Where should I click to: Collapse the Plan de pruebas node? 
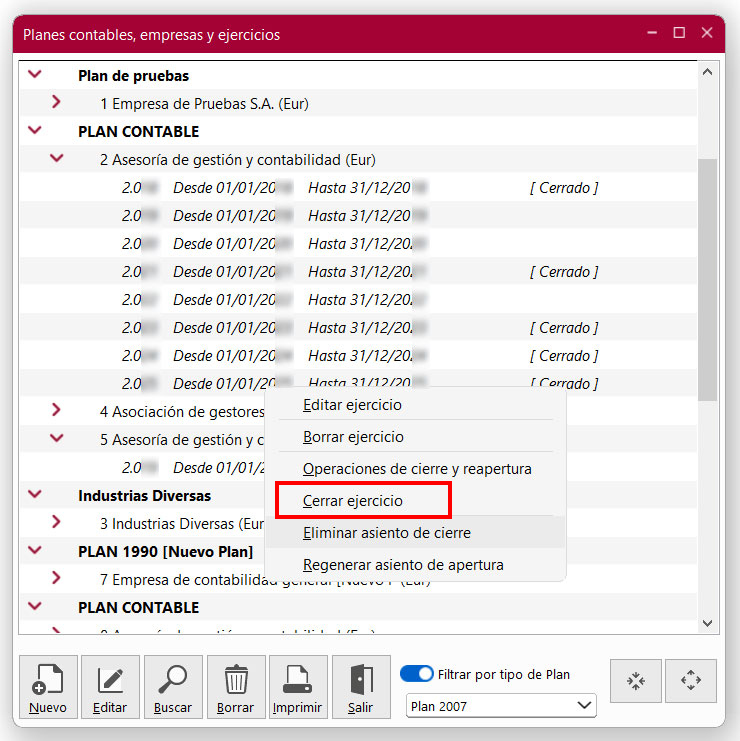(x=35, y=74)
